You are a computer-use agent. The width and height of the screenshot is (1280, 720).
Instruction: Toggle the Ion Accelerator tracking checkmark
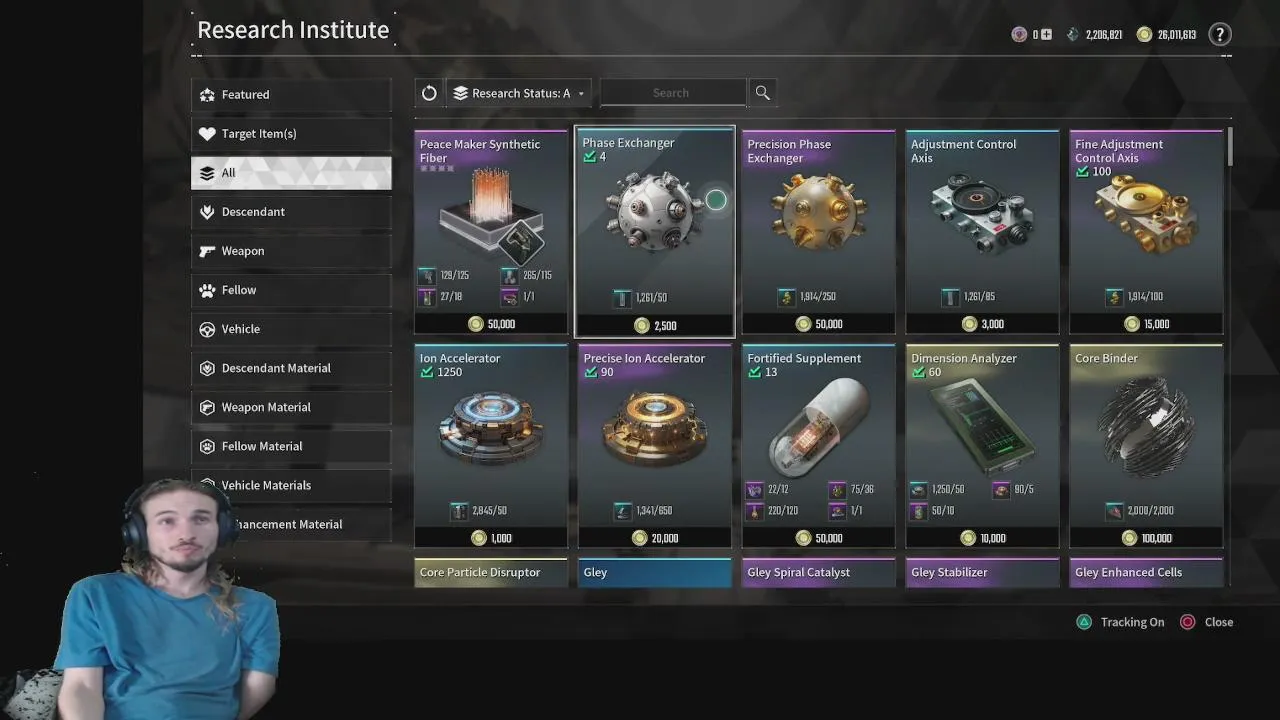pyautogui.click(x=427, y=372)
